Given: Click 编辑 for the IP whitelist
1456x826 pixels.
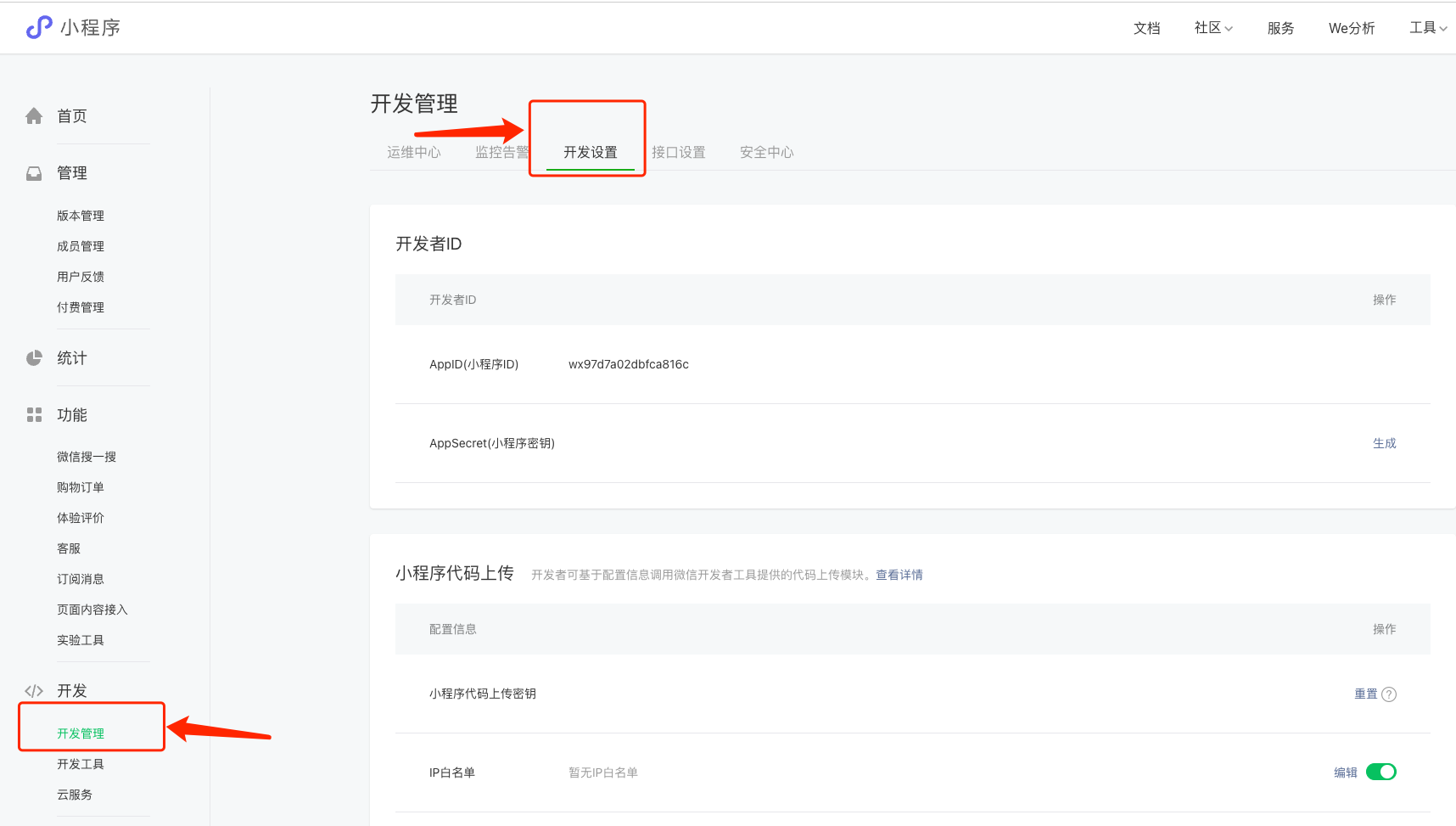Looking at the screenshot, I should click(x=1345, y=773).
